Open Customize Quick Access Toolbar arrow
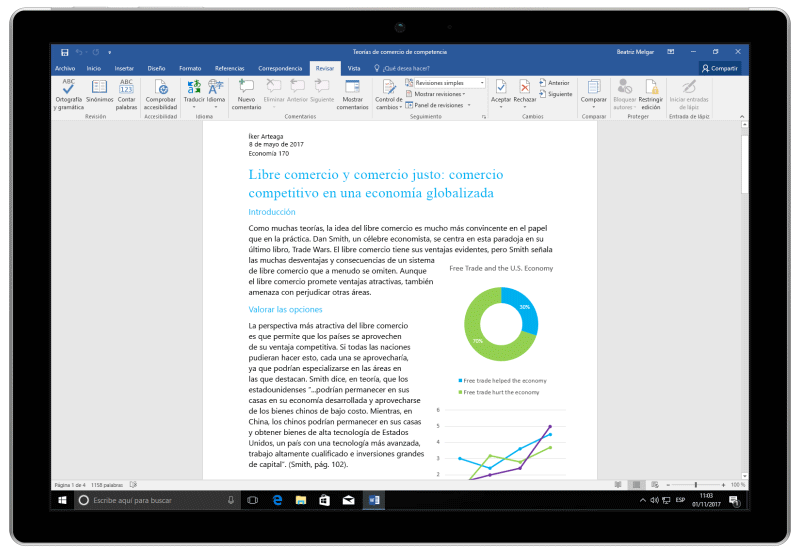The image size is (800, 554). [109, 53]
